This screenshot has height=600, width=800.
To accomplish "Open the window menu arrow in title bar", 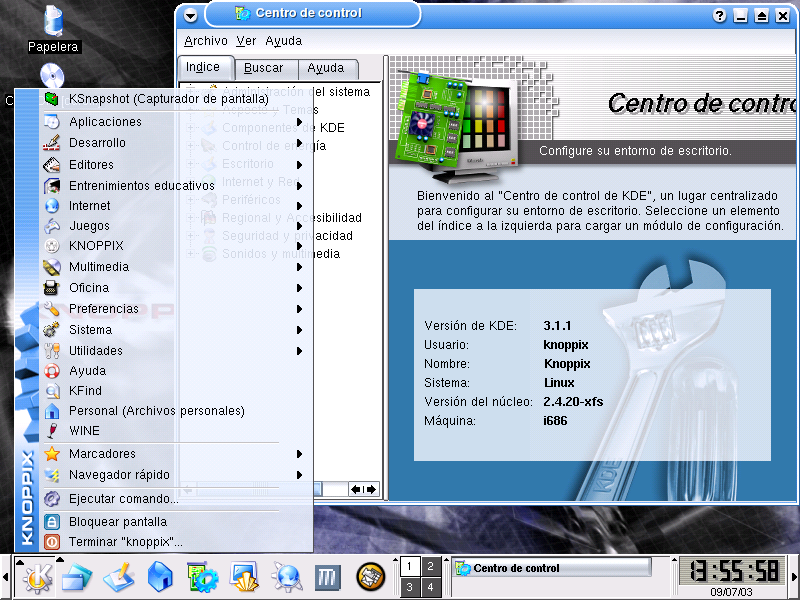I will 191,16.
